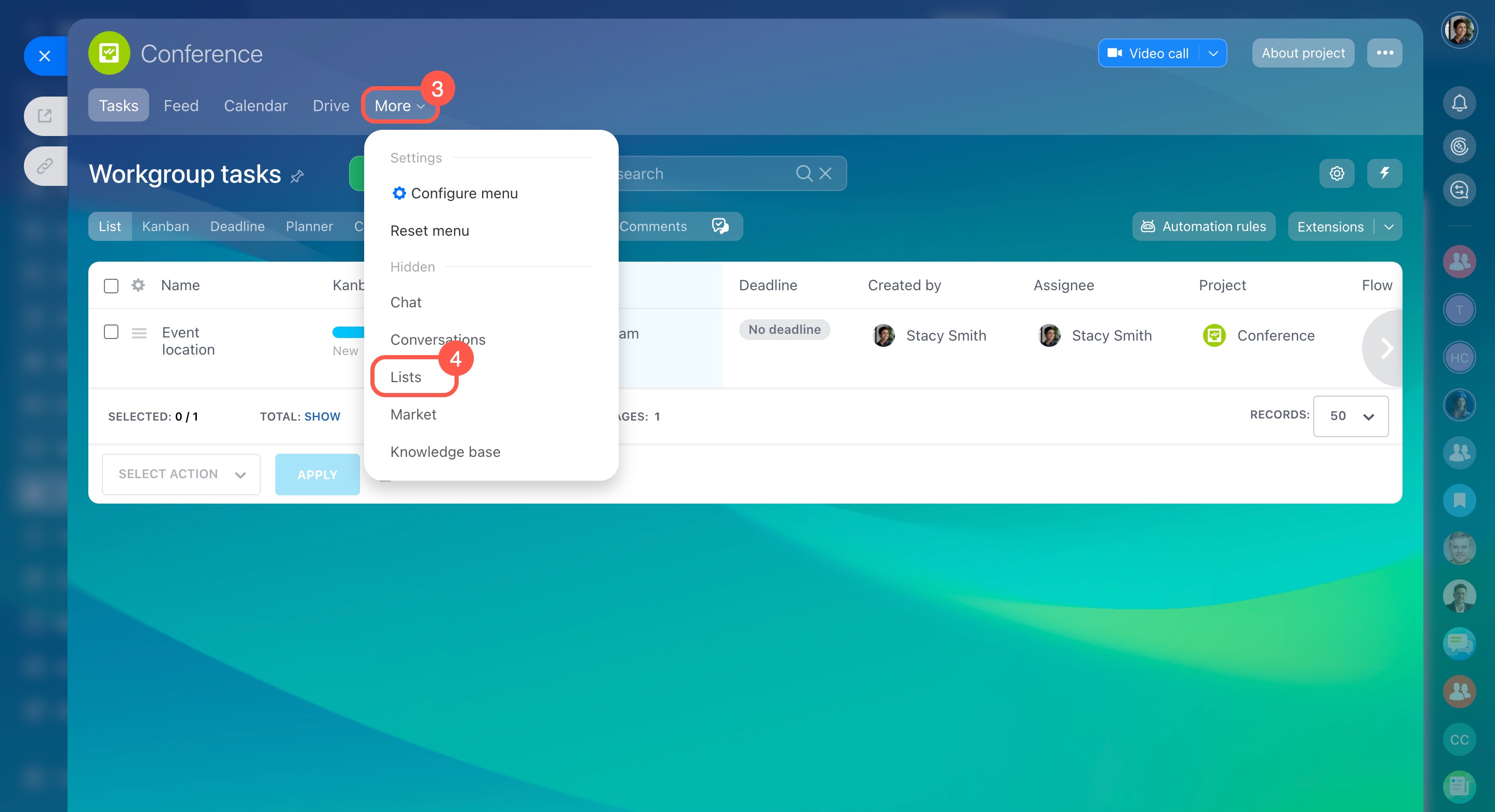Choose Lists in the More menu
The width and height of the screenshot is (1495, 812).
coord(406,377)
